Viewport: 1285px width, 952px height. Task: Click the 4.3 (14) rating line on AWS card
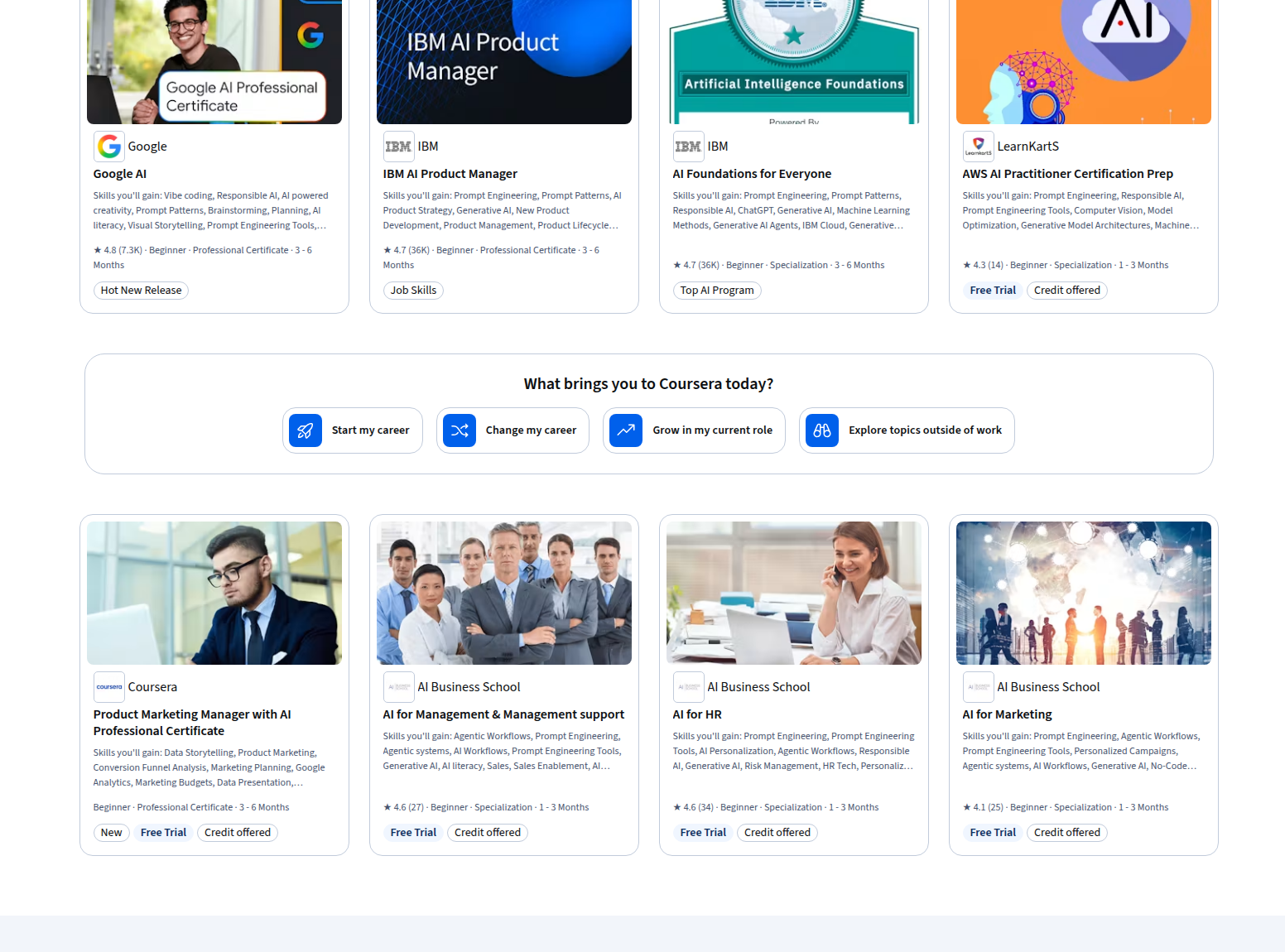click(x=1066, y=266)
